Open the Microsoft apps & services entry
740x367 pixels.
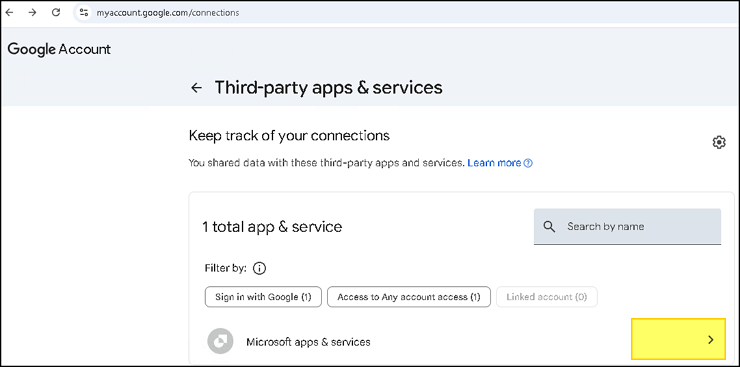tap(308, 342)
